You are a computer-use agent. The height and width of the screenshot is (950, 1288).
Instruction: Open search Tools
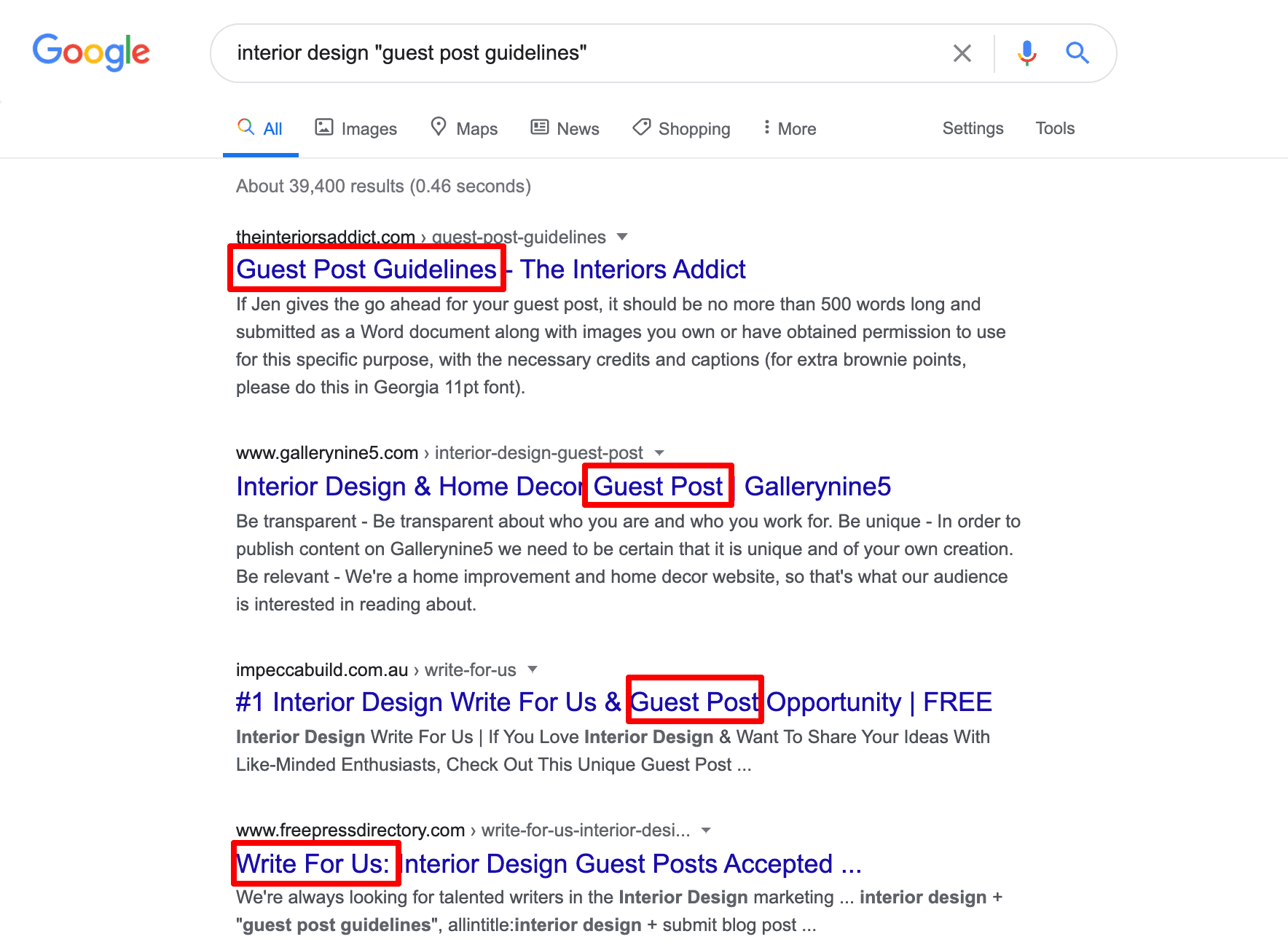[1055, 128]
